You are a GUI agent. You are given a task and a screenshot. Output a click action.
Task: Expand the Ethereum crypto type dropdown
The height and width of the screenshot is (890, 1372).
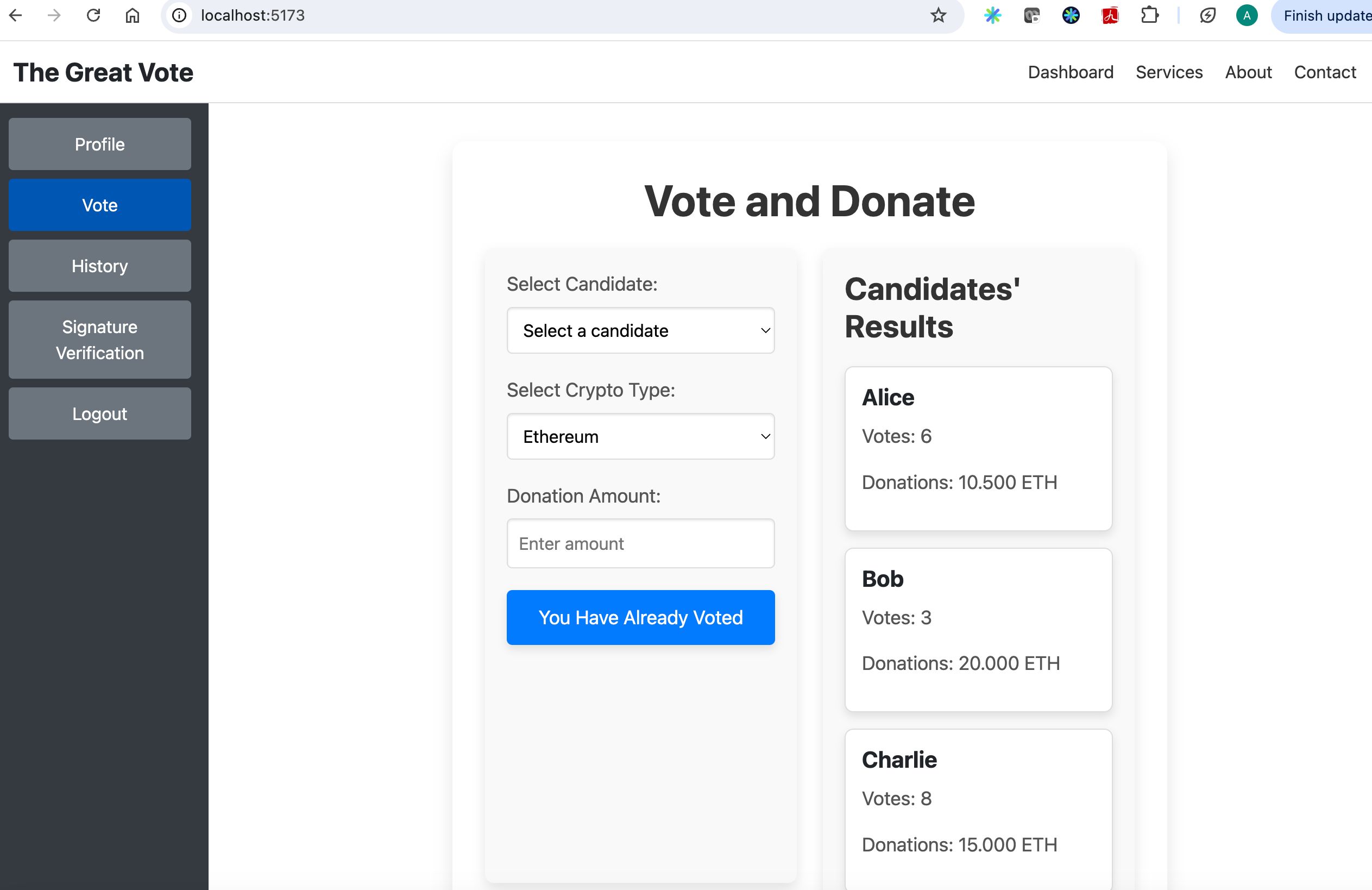coord(641,436)
